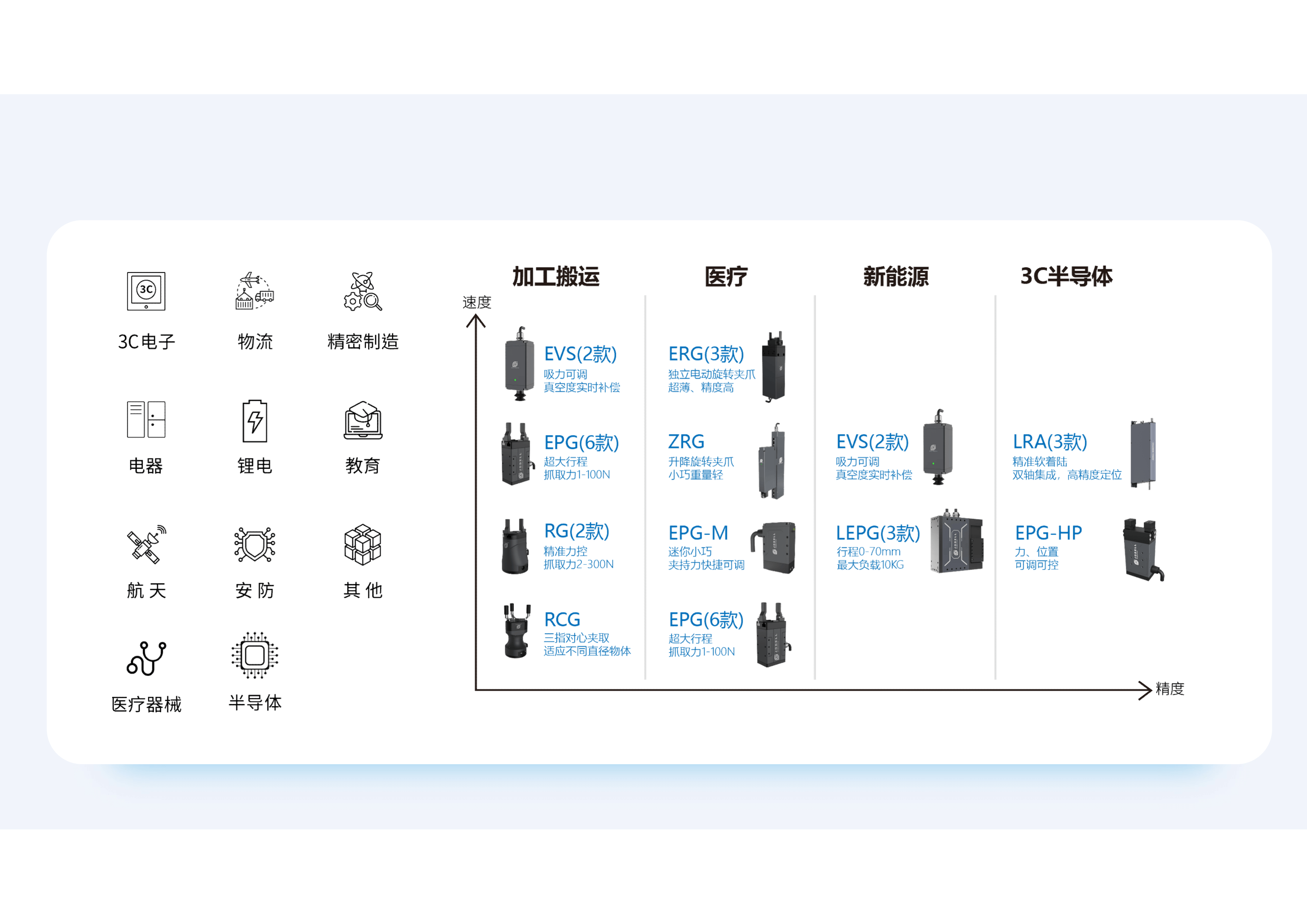The image size is (1307, 924).
Task: Click the 新能源 column heading
Action: point(896,276)
